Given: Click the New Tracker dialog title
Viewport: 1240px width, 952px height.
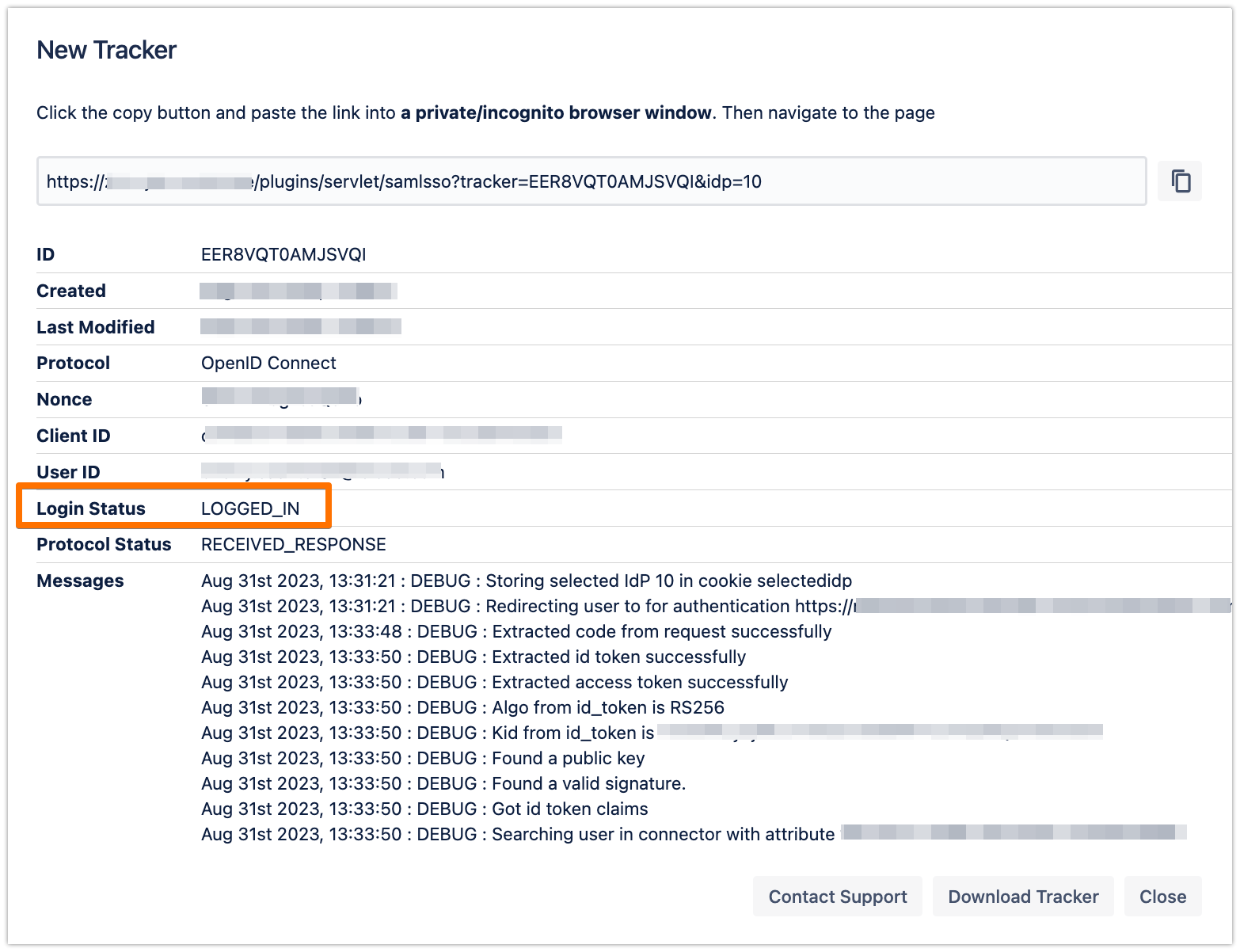Looking at the screenshot, I should pos(107,50).
